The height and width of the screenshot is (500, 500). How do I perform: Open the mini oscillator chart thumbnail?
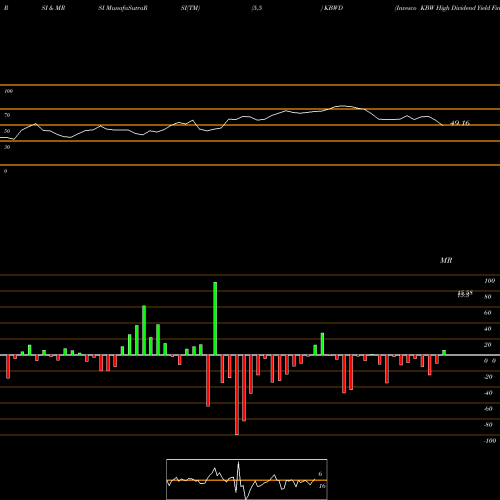247,479
